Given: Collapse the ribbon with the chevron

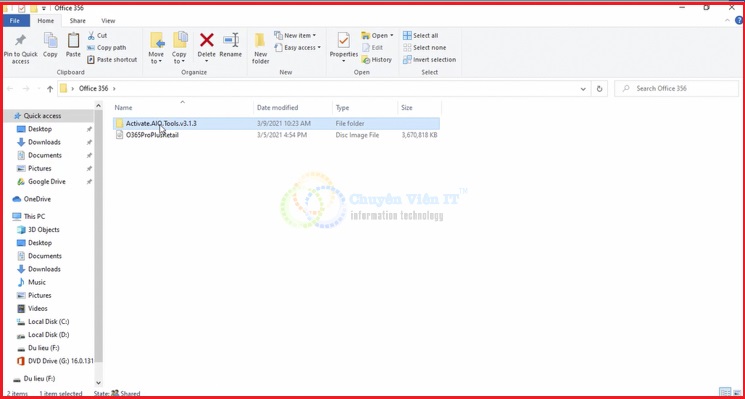Looking at the screenshot, I should pos(727,21).
